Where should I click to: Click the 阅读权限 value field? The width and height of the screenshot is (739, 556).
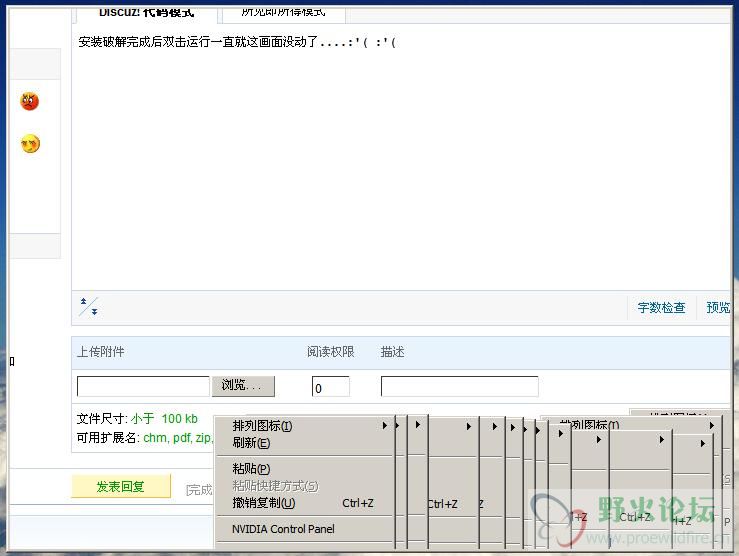[330, 386]
